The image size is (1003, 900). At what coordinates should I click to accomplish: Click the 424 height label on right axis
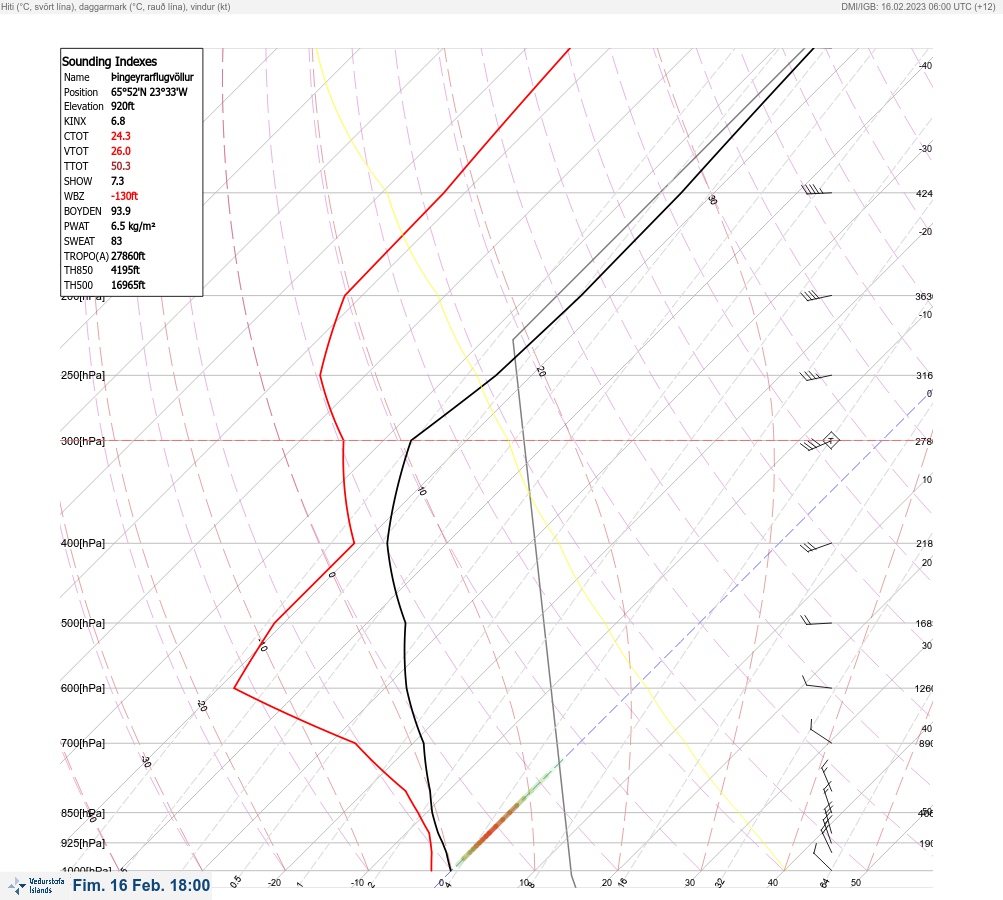[x=924, y=193]
